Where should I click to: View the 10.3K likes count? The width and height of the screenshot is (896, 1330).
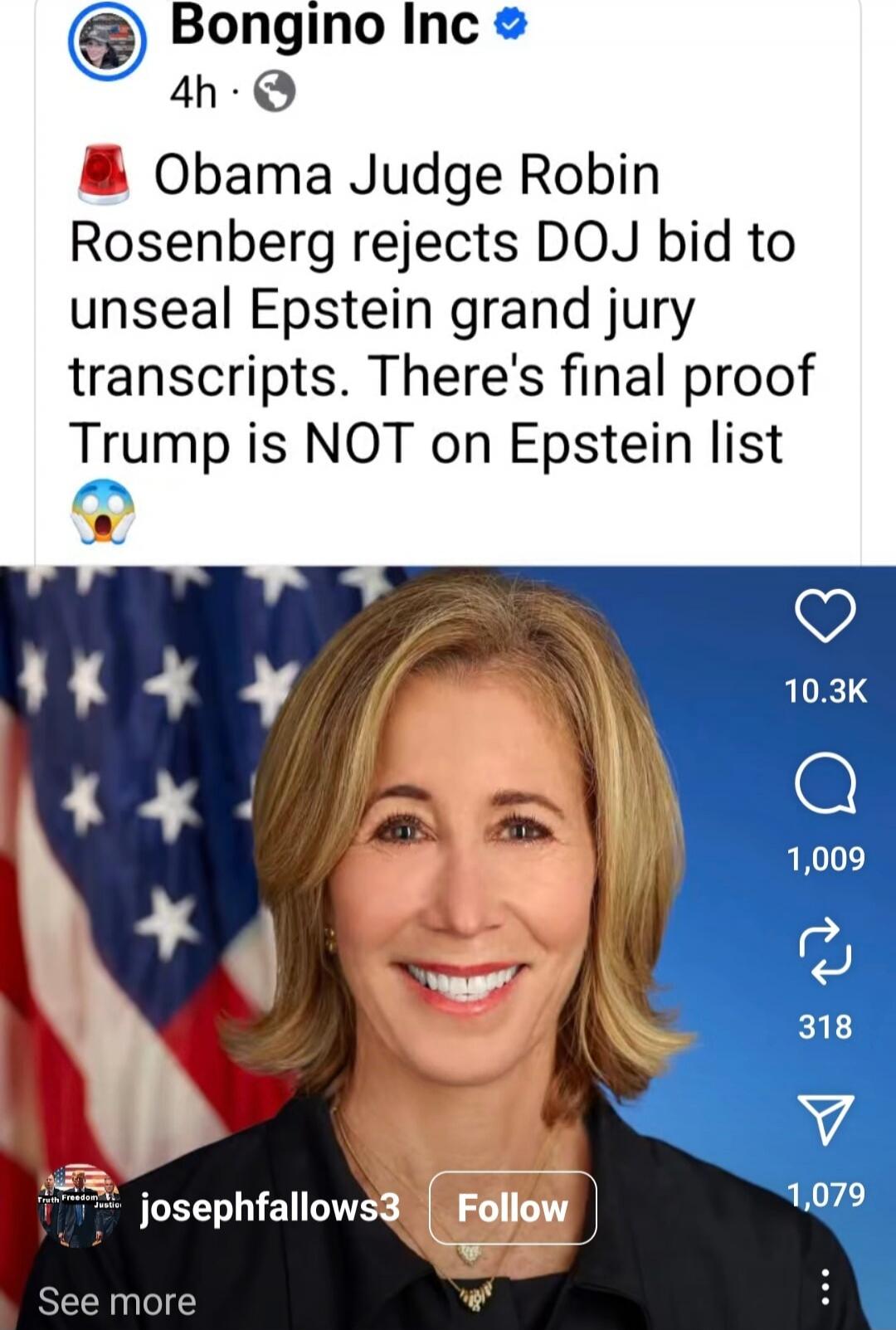tap(825, 690)
